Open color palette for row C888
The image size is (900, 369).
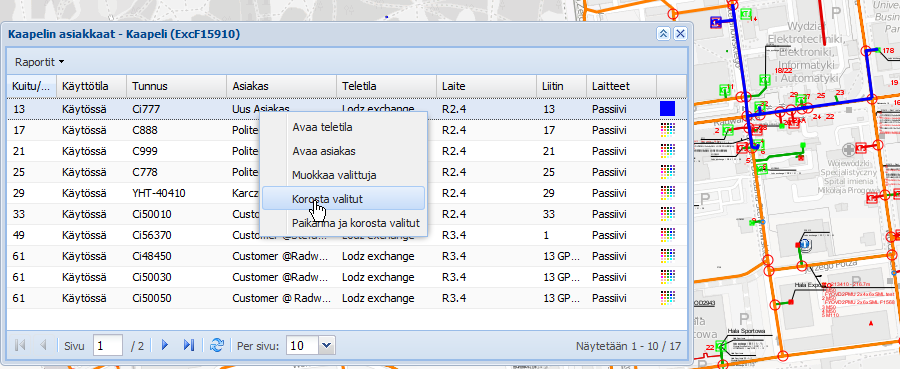pyautogui.click(x=668, y=130)
